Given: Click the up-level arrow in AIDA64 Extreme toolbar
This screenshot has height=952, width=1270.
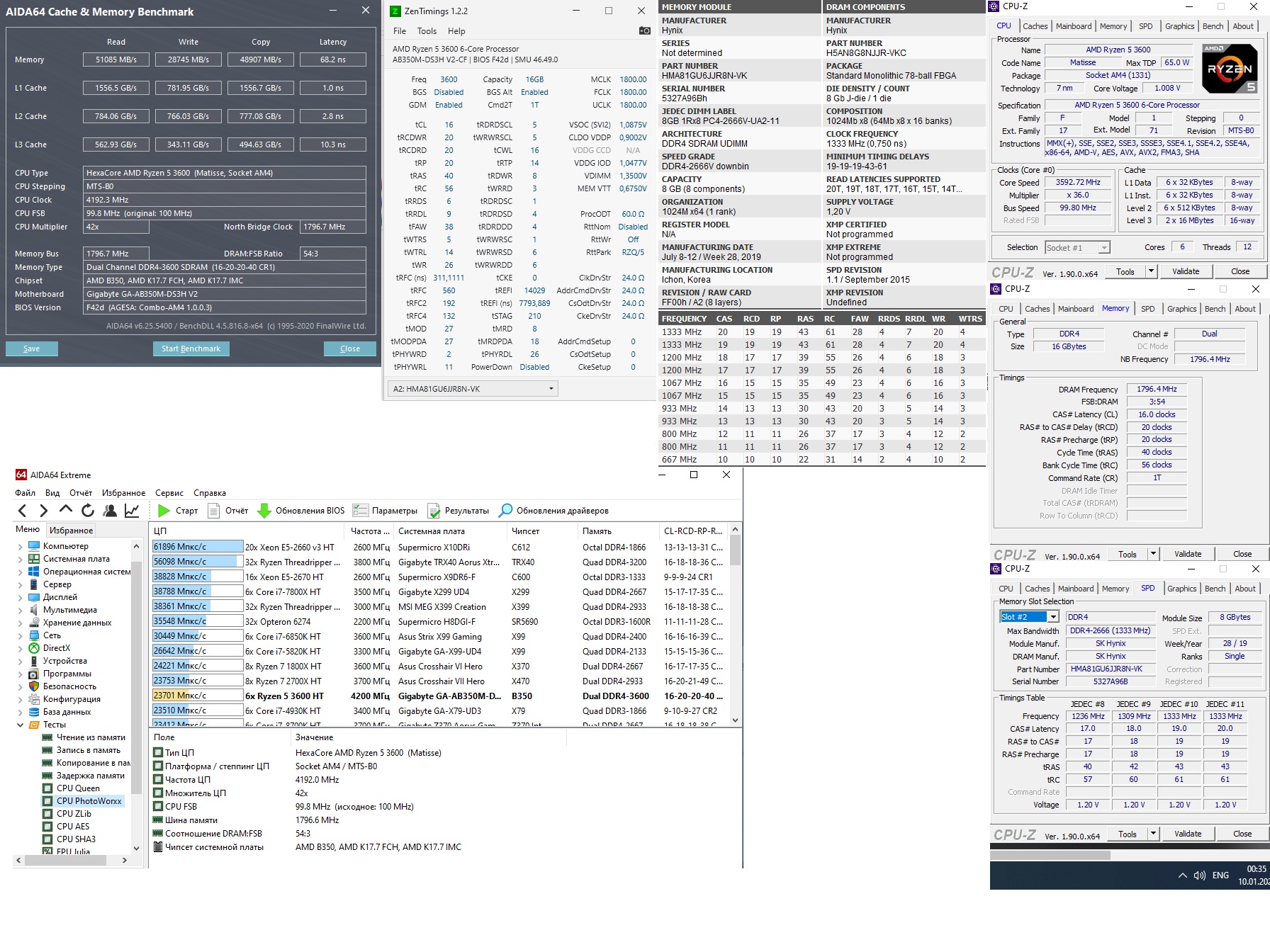Looking at the screenshot, I should click(66, 510).
